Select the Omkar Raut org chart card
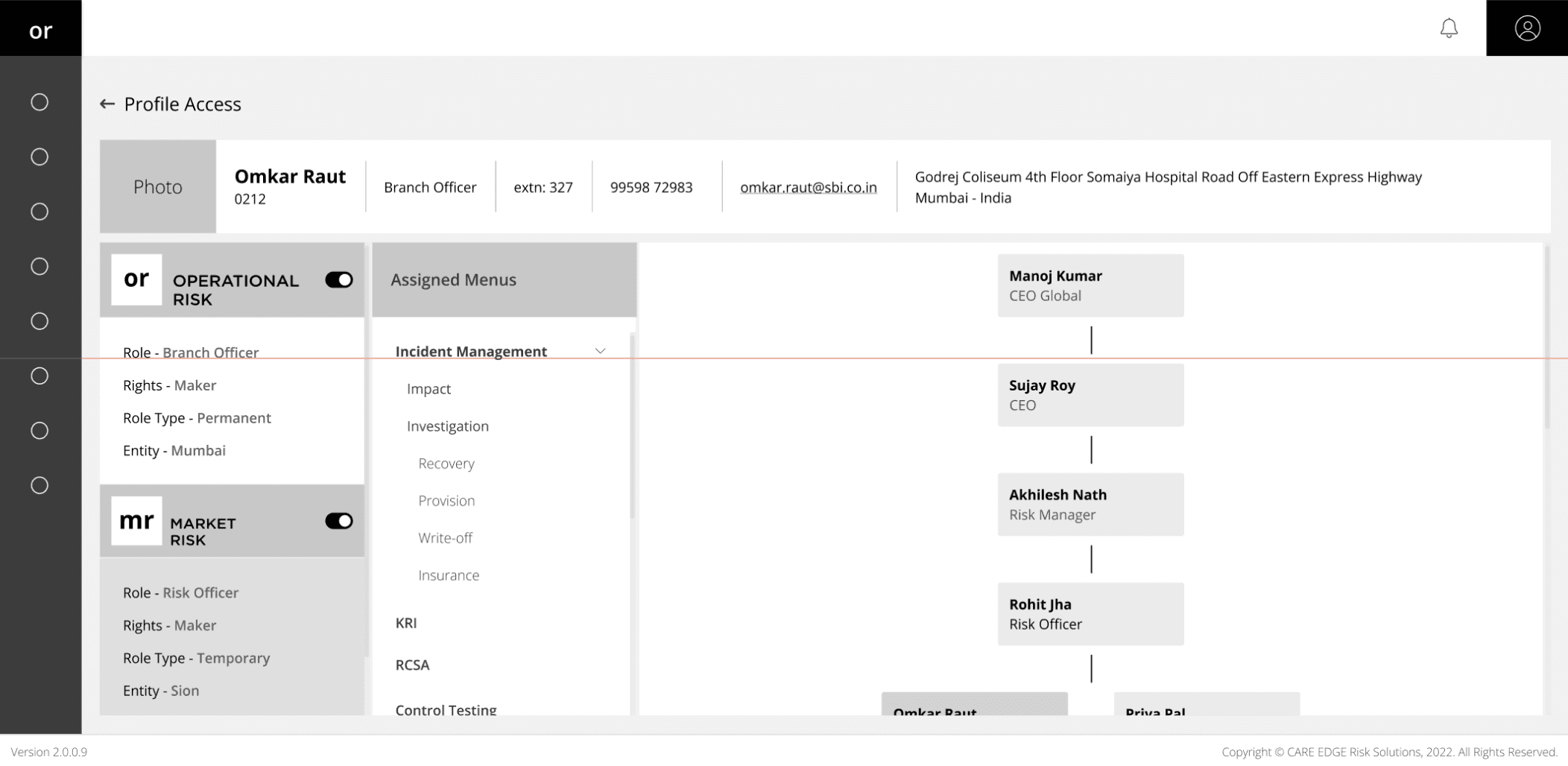This screenshot has width=1568, height=766. pyautogui.click(x=975, y=704)
